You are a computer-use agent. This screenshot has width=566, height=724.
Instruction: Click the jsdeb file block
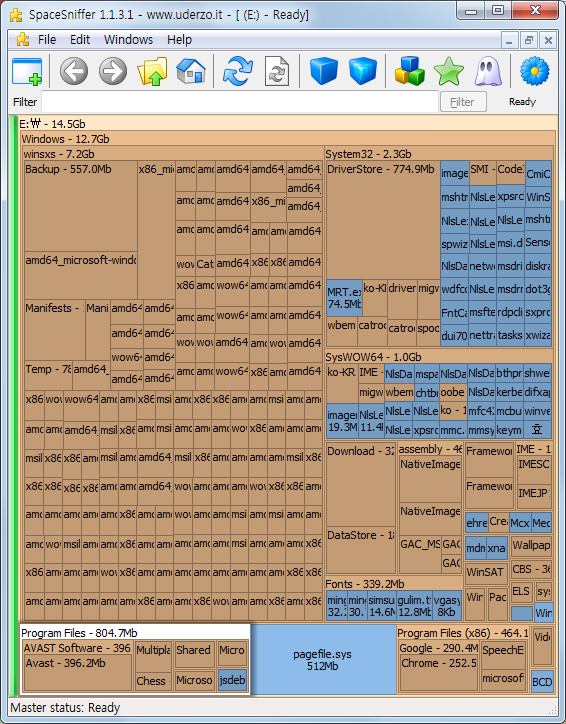[232, 680]
